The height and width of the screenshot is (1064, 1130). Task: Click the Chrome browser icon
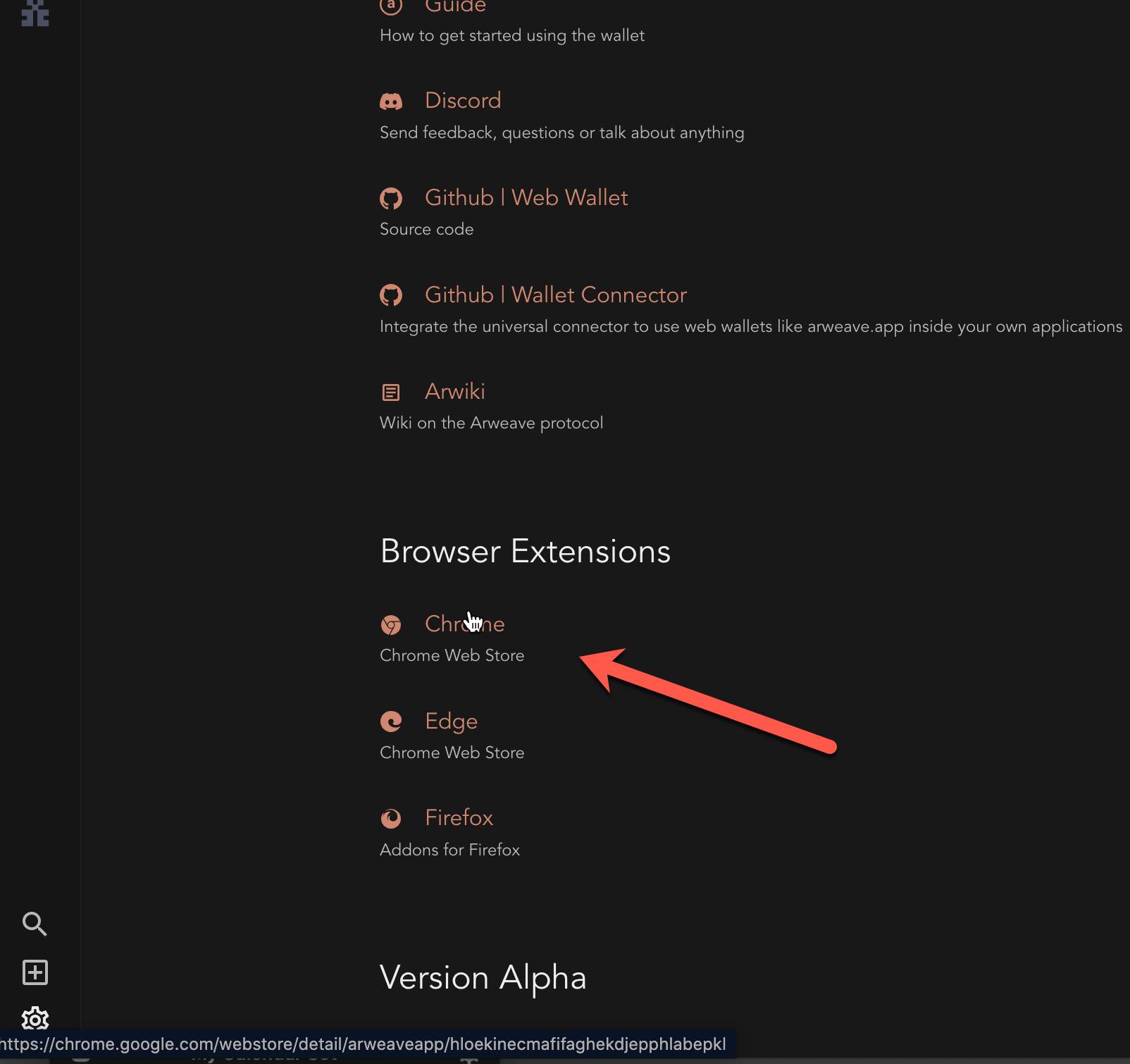click(x=391, y=625)
